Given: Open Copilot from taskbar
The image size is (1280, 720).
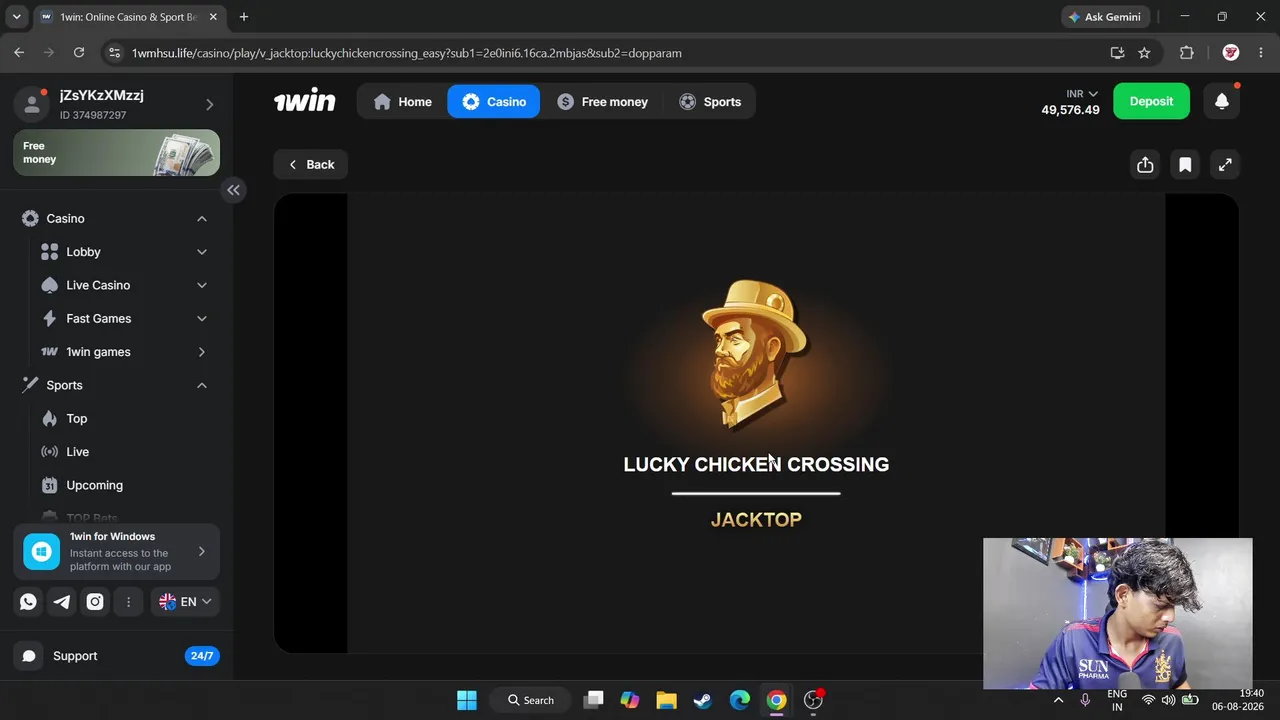Looking at the screenshot, I should 629,700.
